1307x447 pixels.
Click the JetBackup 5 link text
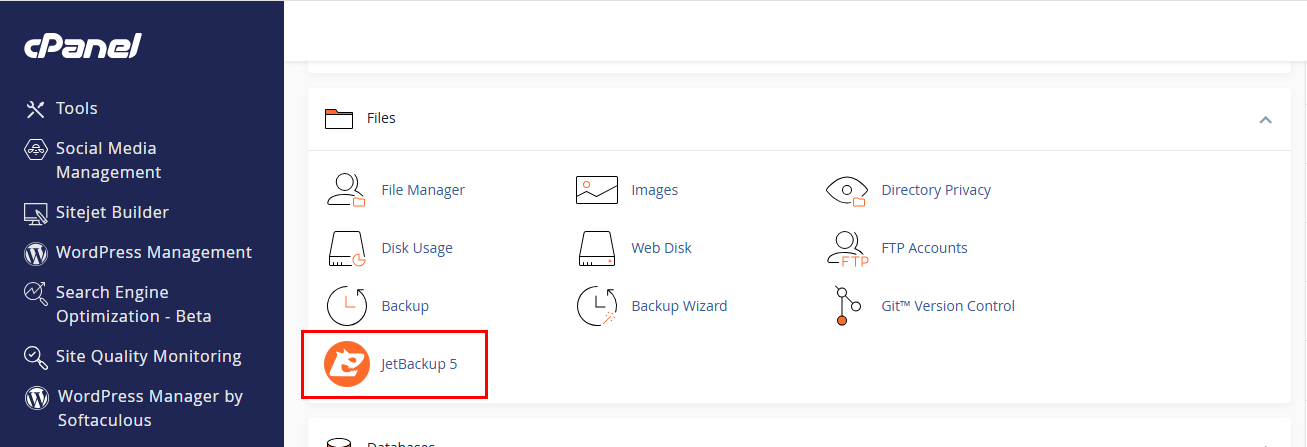(x=419, y=364)
